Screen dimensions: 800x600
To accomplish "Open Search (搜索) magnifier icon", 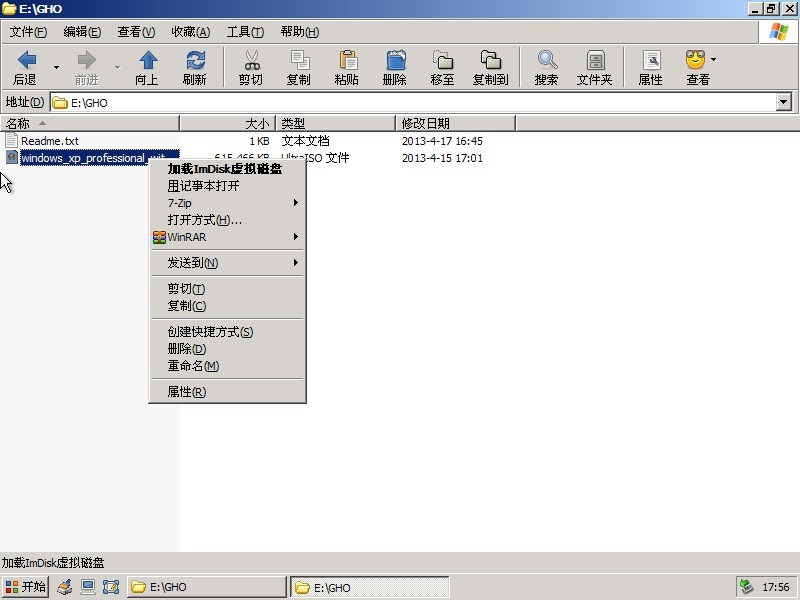I will pos(547,60).
